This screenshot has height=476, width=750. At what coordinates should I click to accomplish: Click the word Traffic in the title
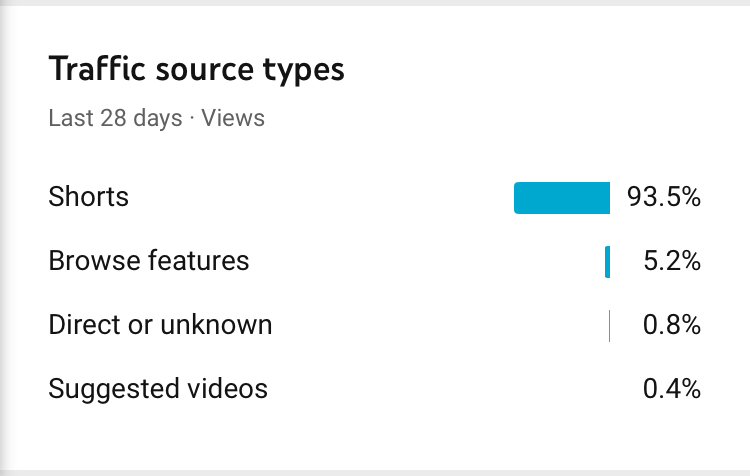tap(97, 68)
